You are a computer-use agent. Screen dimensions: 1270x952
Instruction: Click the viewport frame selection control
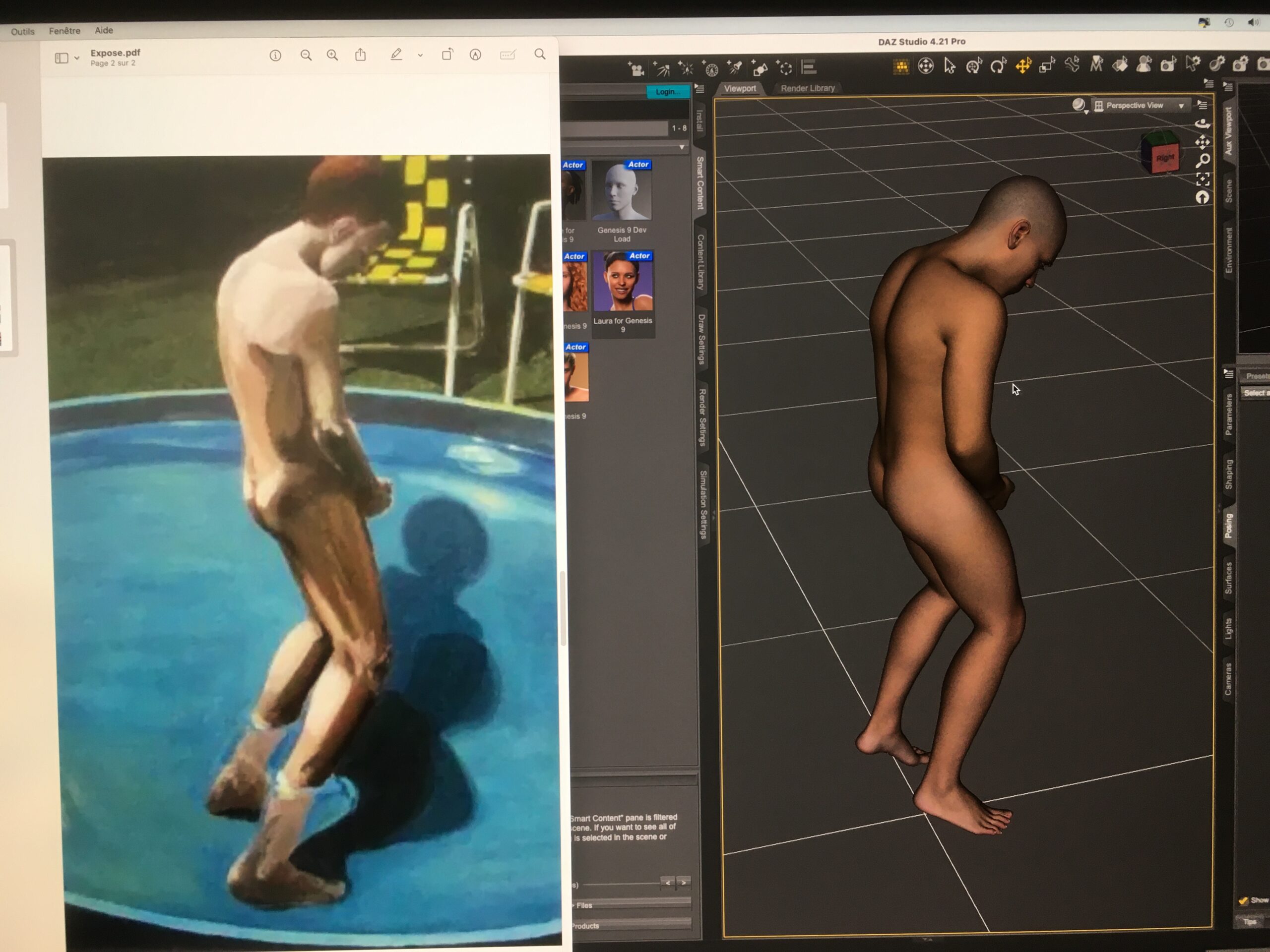(x=1203, y=179)
